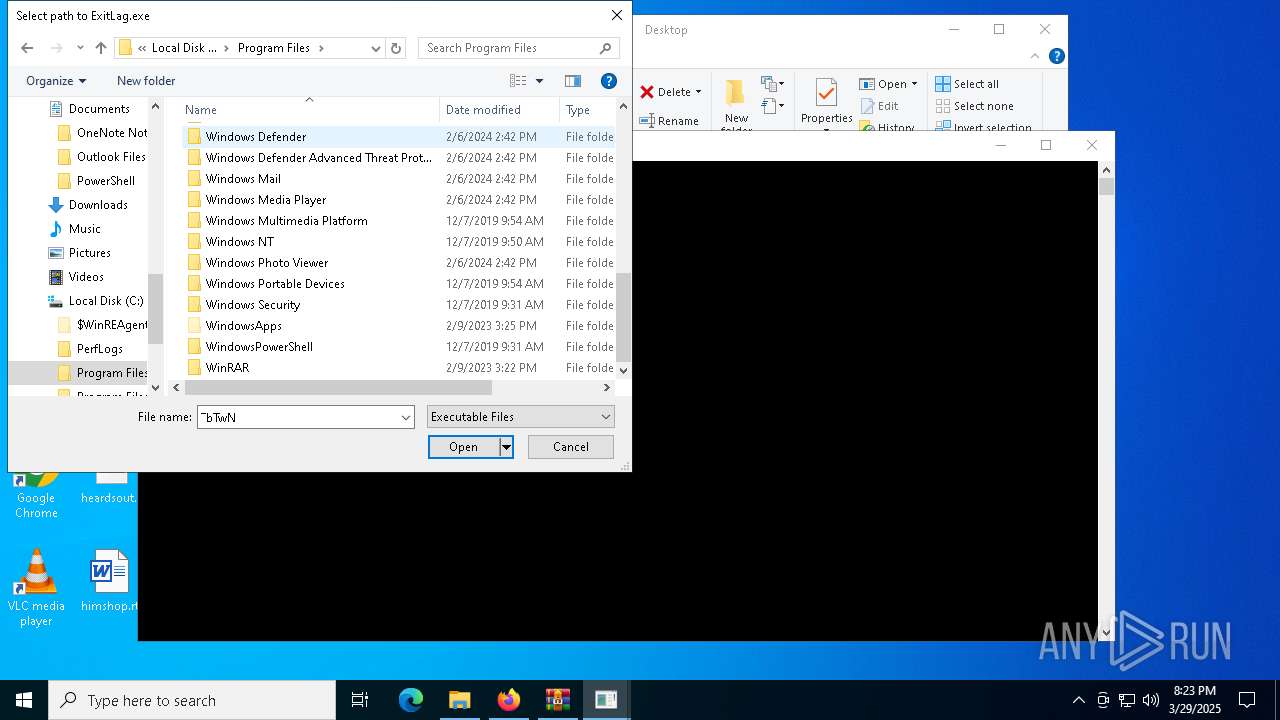Open the Windows Start menu
Viewport: 1280px width, 720px height.
24,700
